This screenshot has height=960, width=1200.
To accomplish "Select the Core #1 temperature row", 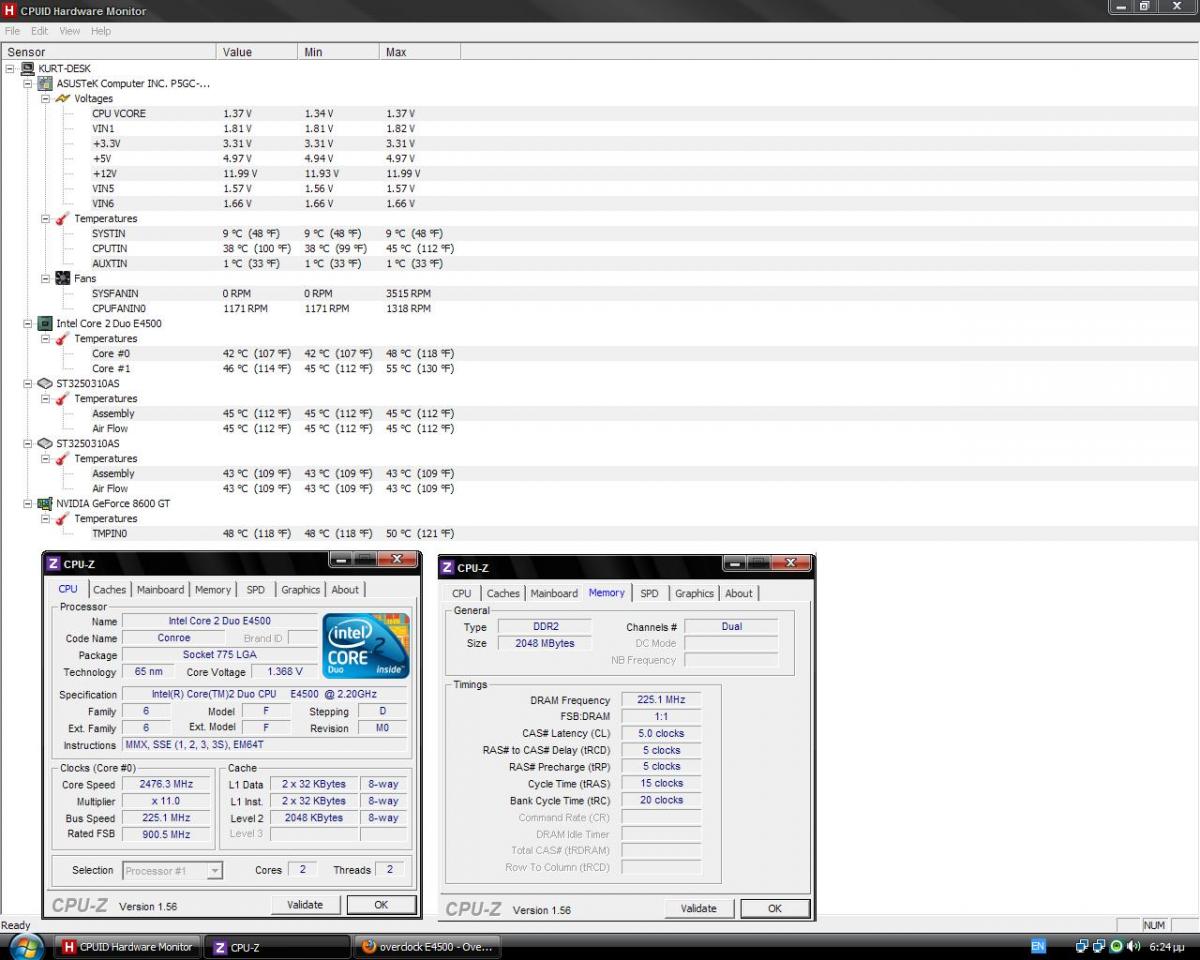I will click(x=111, y=368).
